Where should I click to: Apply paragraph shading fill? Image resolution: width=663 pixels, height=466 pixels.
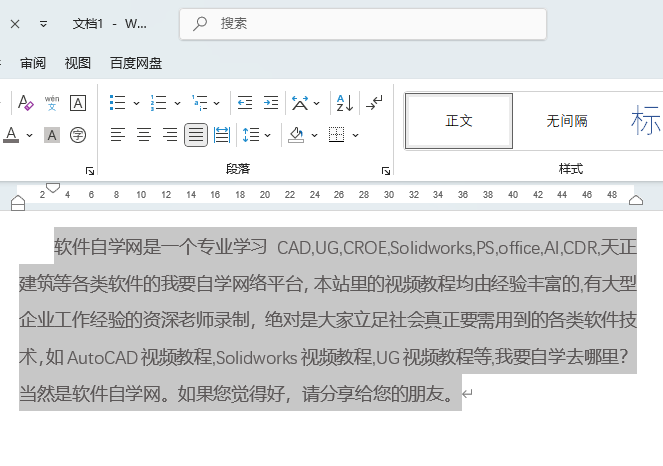[x=296, y=135]
